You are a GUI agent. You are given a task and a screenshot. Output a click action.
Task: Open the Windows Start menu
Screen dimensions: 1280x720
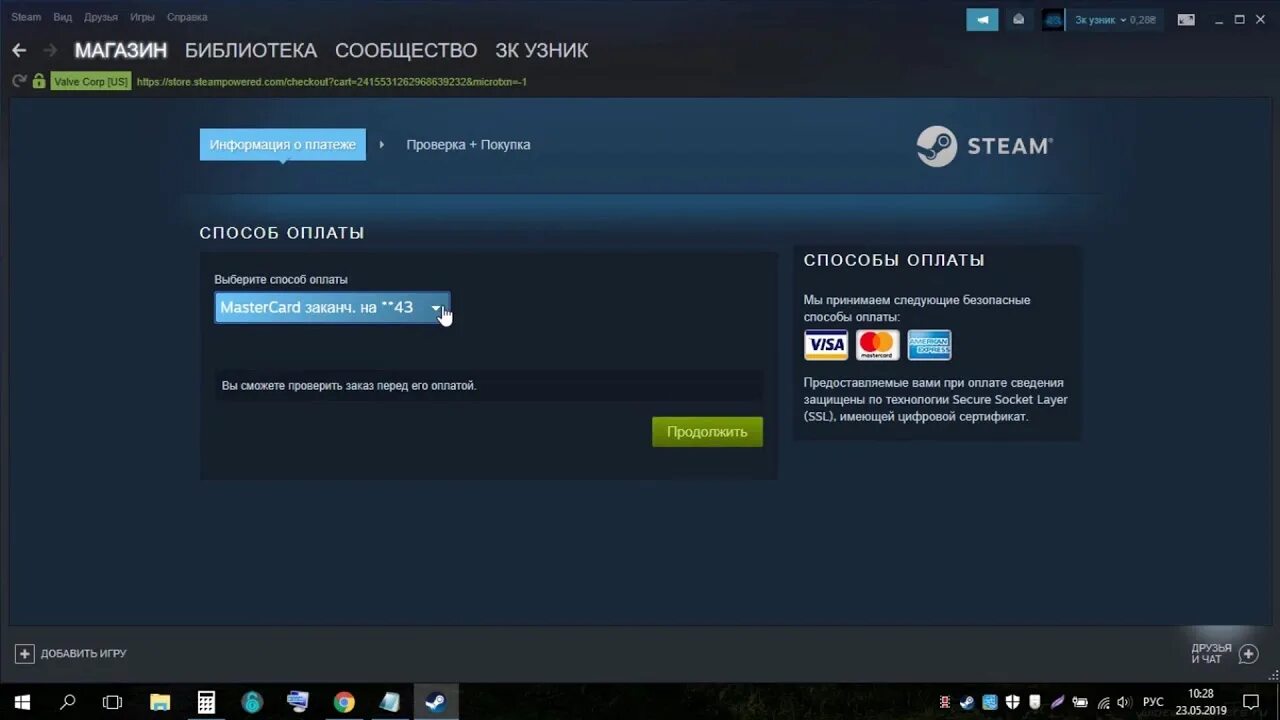click(22, 702)
